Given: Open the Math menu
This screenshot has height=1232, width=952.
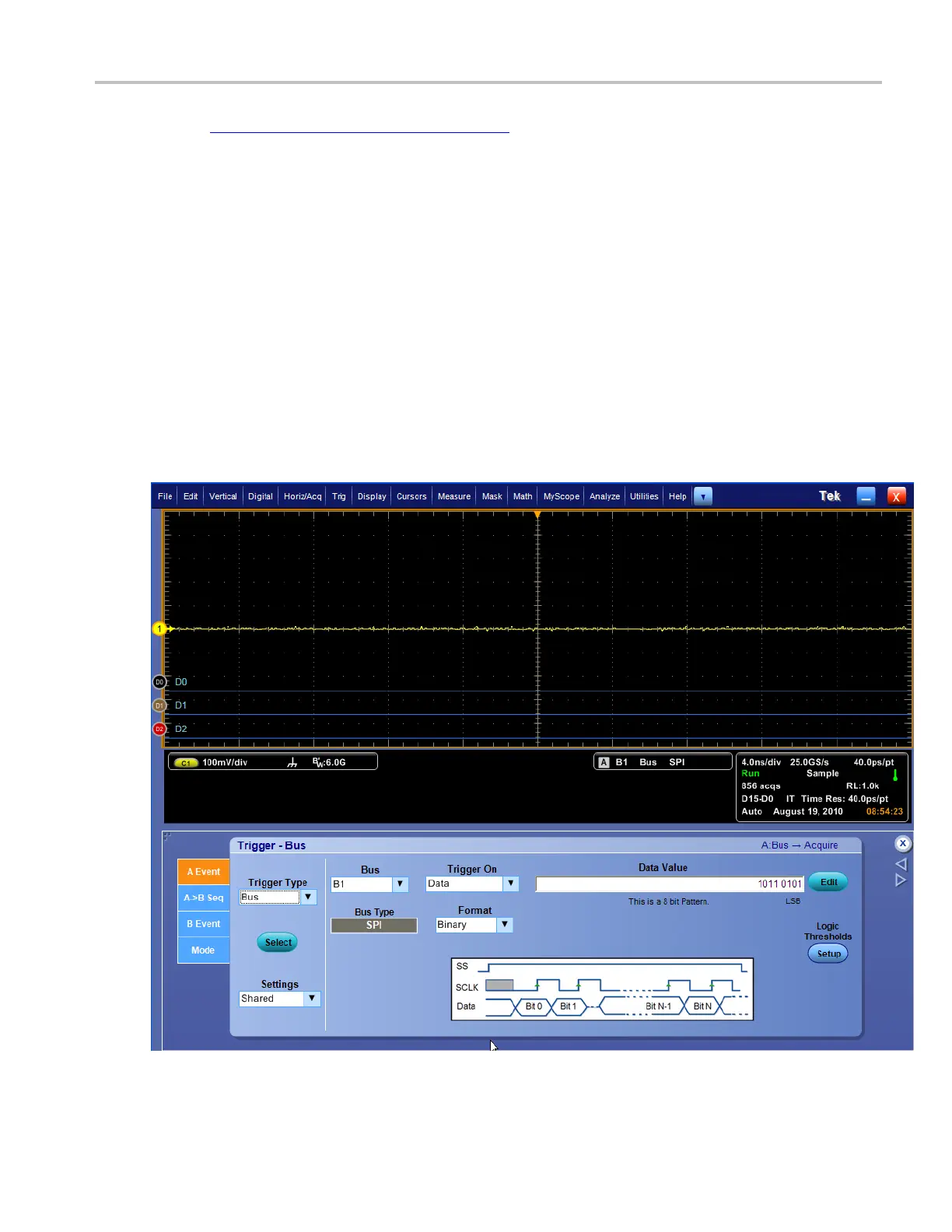Looking at the screenshot, I should tap(523, 496).
